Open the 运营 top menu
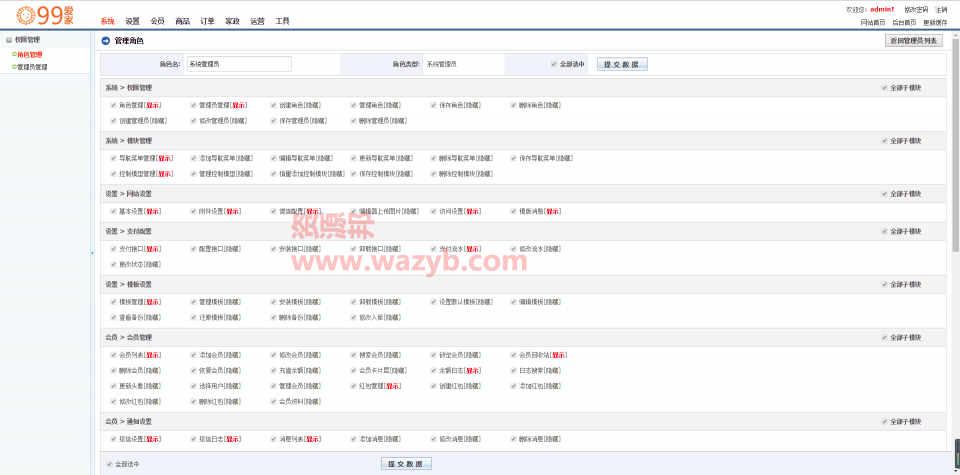Viewport: 960px width, 475px height. (257, 21)
